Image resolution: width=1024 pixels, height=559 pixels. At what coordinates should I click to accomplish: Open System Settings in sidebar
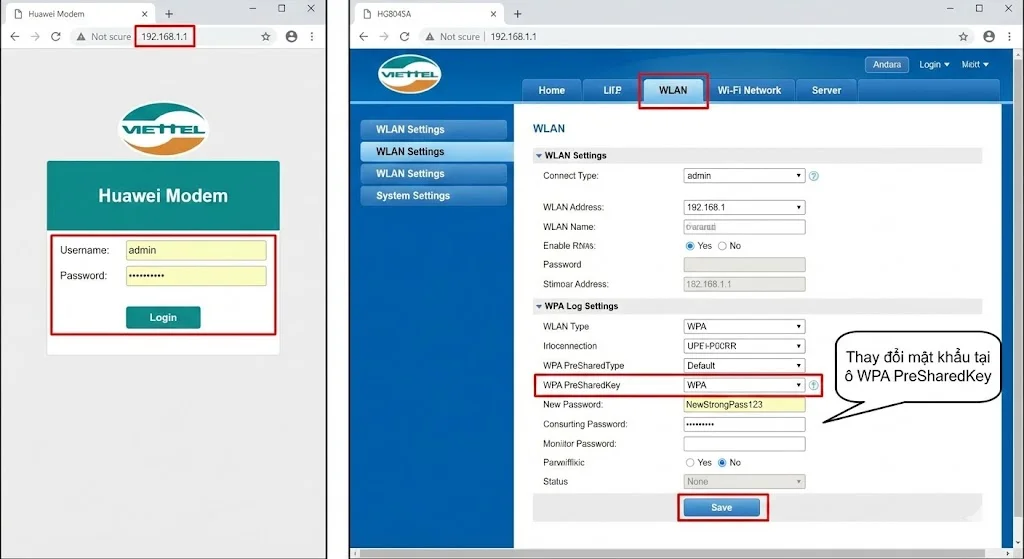click(x=434, y=195)
